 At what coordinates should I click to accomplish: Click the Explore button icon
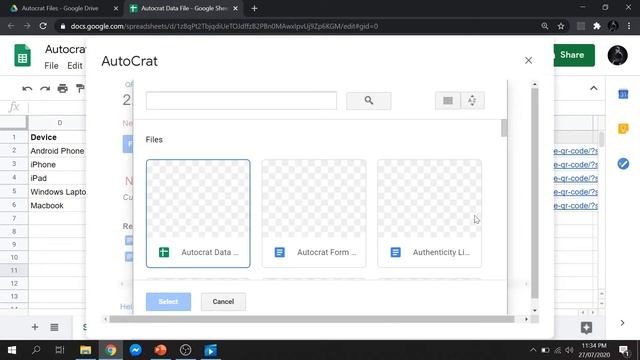(x=587, y=327)
